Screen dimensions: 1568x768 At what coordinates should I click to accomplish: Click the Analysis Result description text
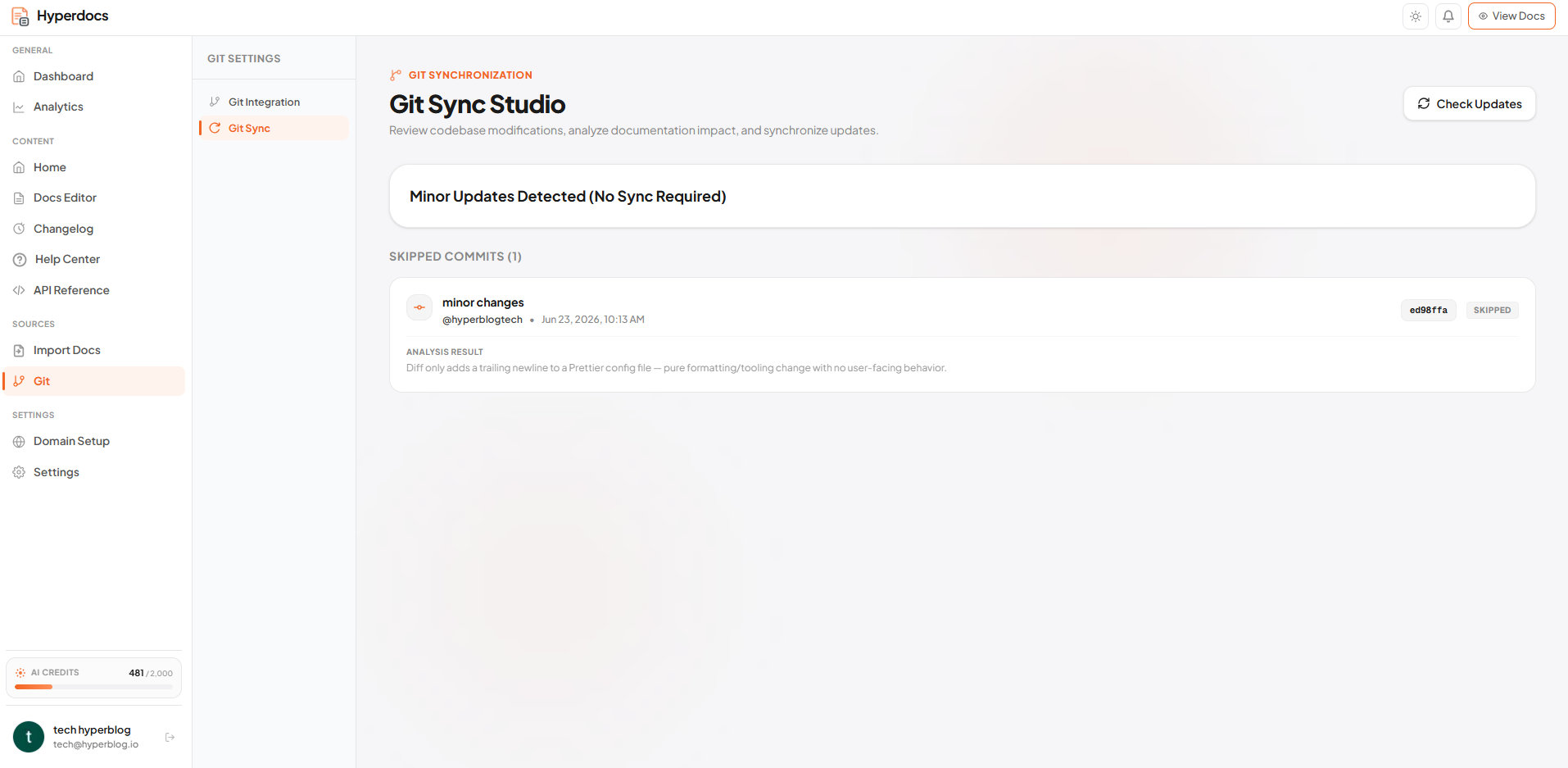point(676,368)
